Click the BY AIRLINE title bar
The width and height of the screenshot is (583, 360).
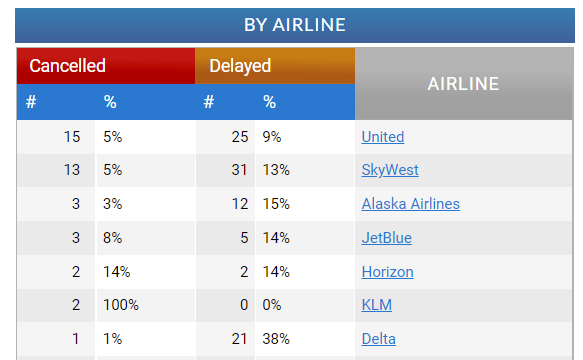295,25
